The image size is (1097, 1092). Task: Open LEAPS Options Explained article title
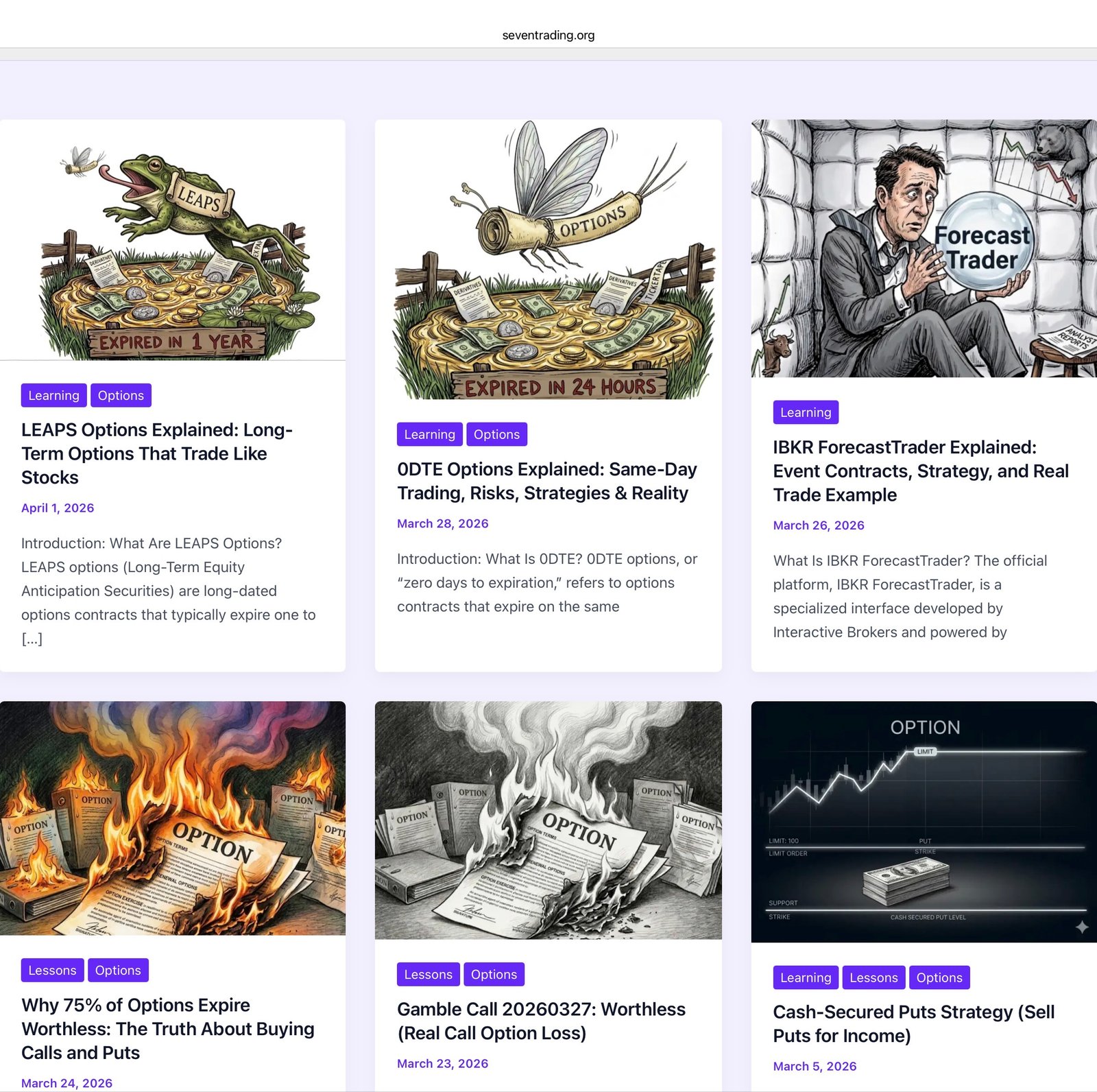point(157,453)
